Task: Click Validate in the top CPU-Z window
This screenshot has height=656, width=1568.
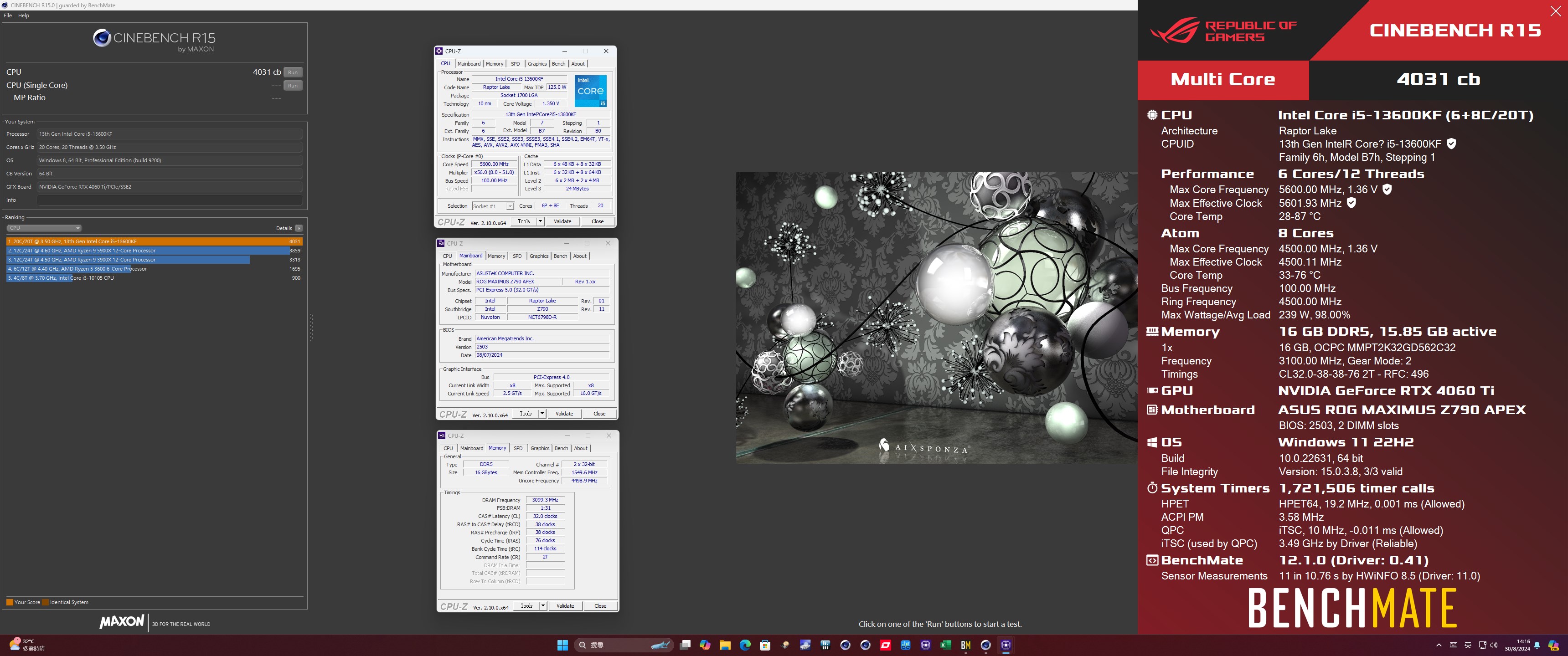Action: pos(562,221)
